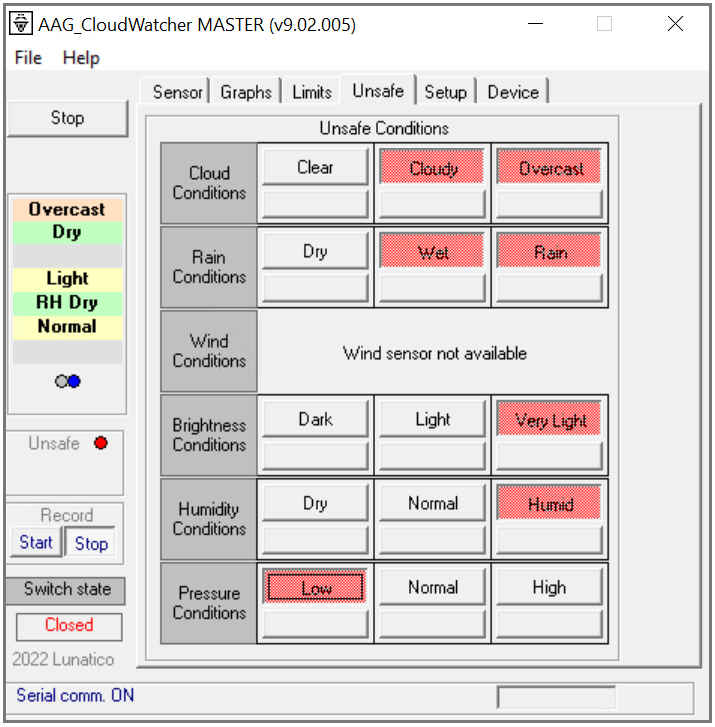Close the AAG_CloudWatcher window
The width and height of the screenshot is (715, 727).
pyautogui.click(x=676, y=23)
